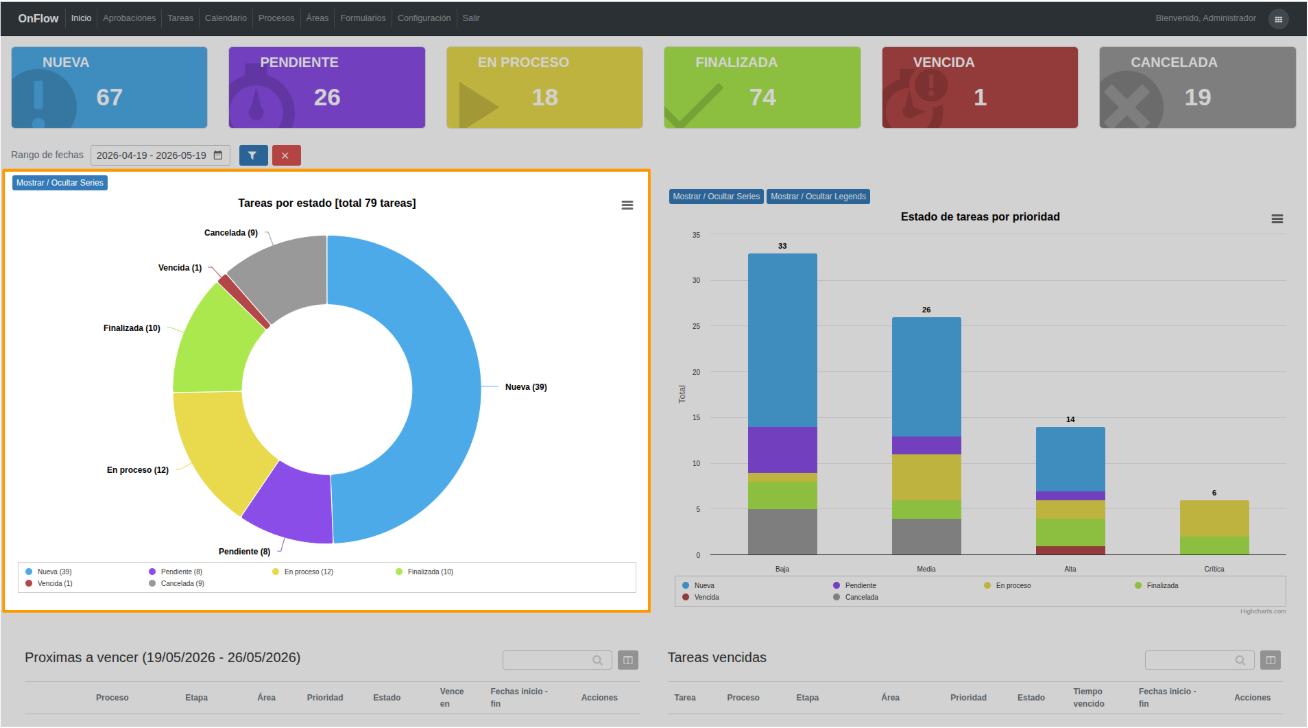1308x728 pixels.
Task: Navigate to the Procesos section
Action: tap(276, 18)
